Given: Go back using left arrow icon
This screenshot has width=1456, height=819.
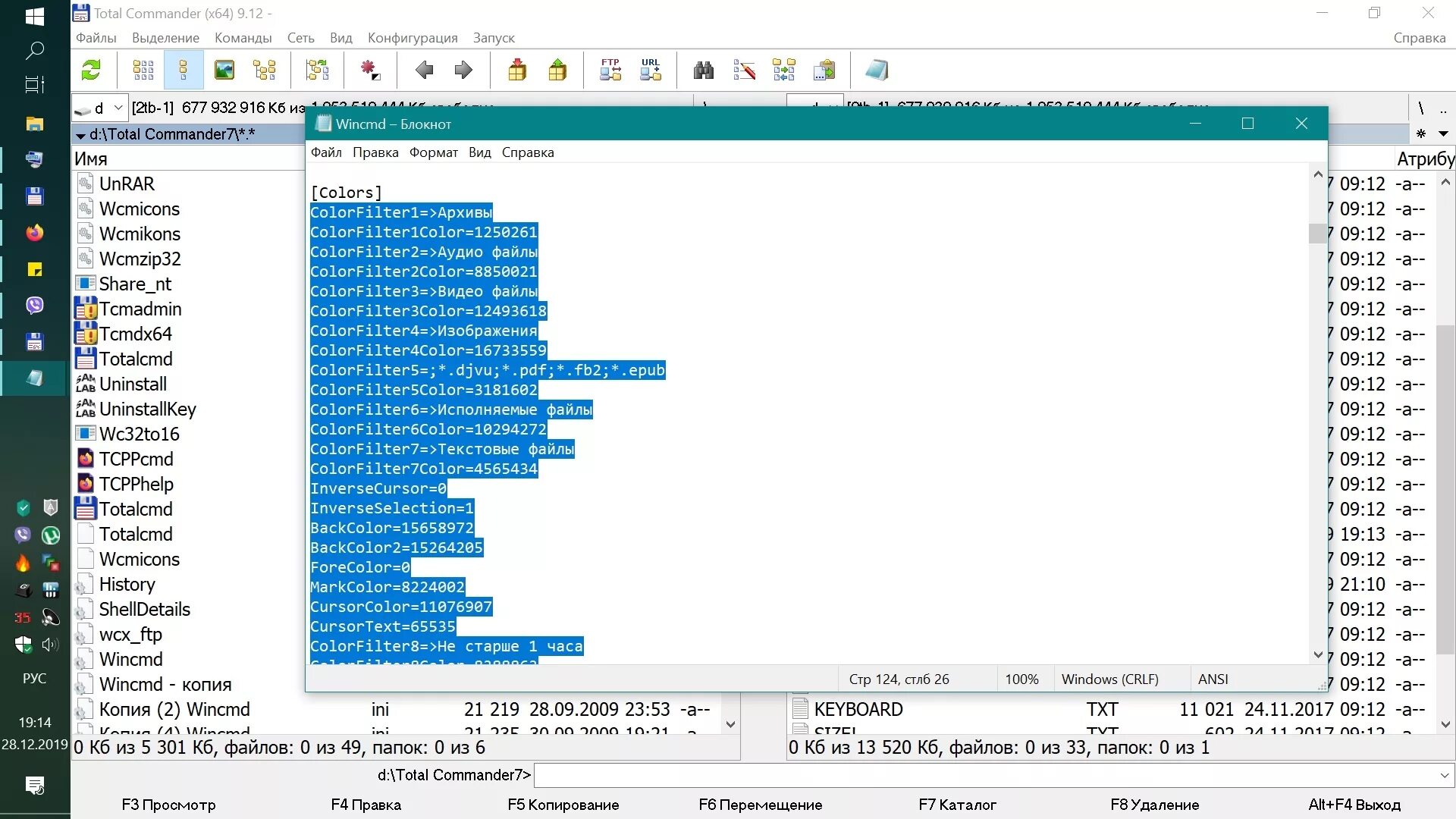Looking at the screenshot, I should [424, 71].
